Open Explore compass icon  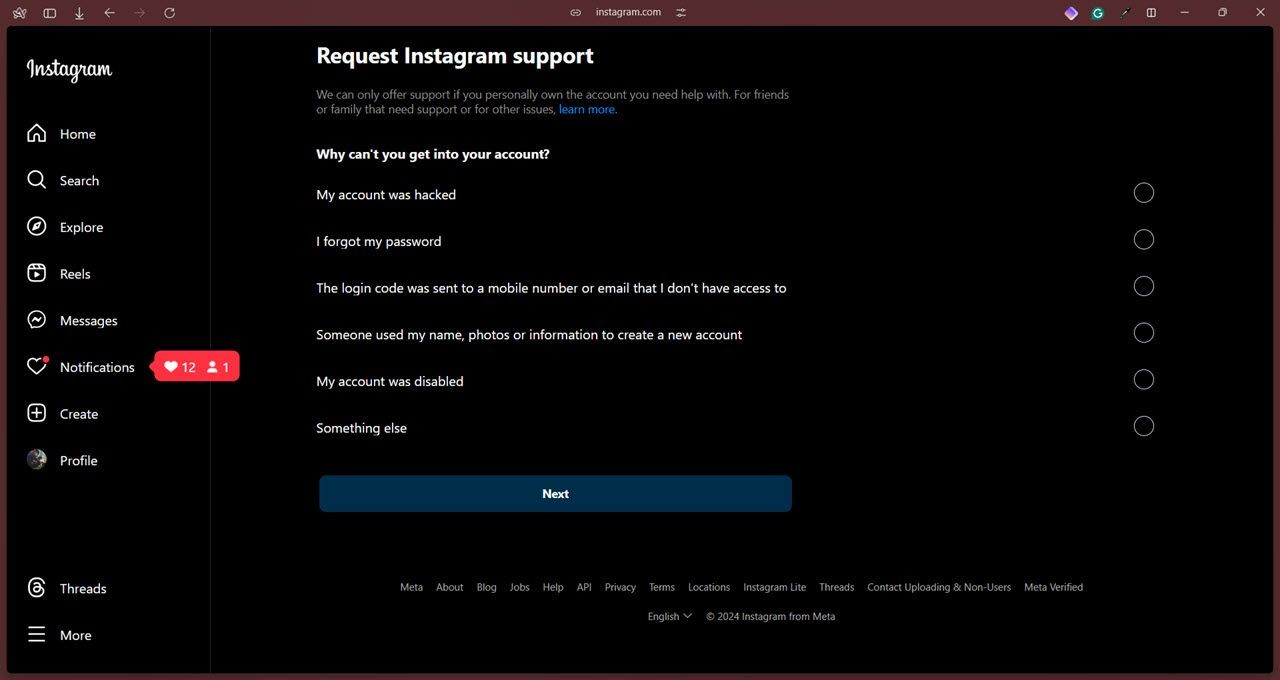coord(37,227)
